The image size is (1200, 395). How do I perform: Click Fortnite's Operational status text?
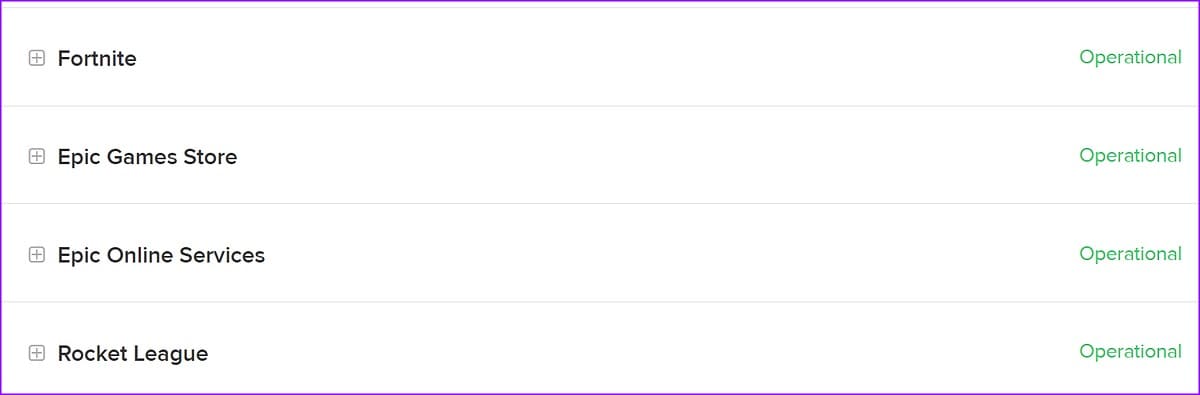pyautogui.click(x=1130, y=58)
